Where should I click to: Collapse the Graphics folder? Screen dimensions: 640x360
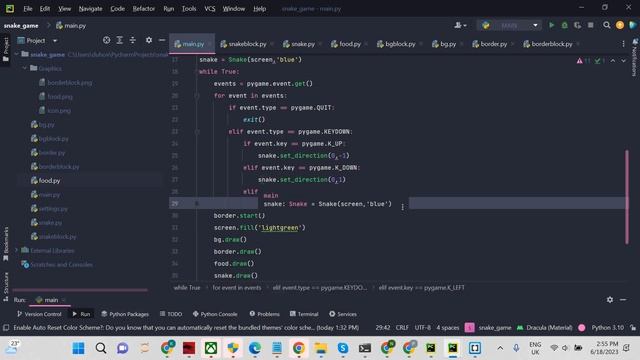(x=25, y=68)
